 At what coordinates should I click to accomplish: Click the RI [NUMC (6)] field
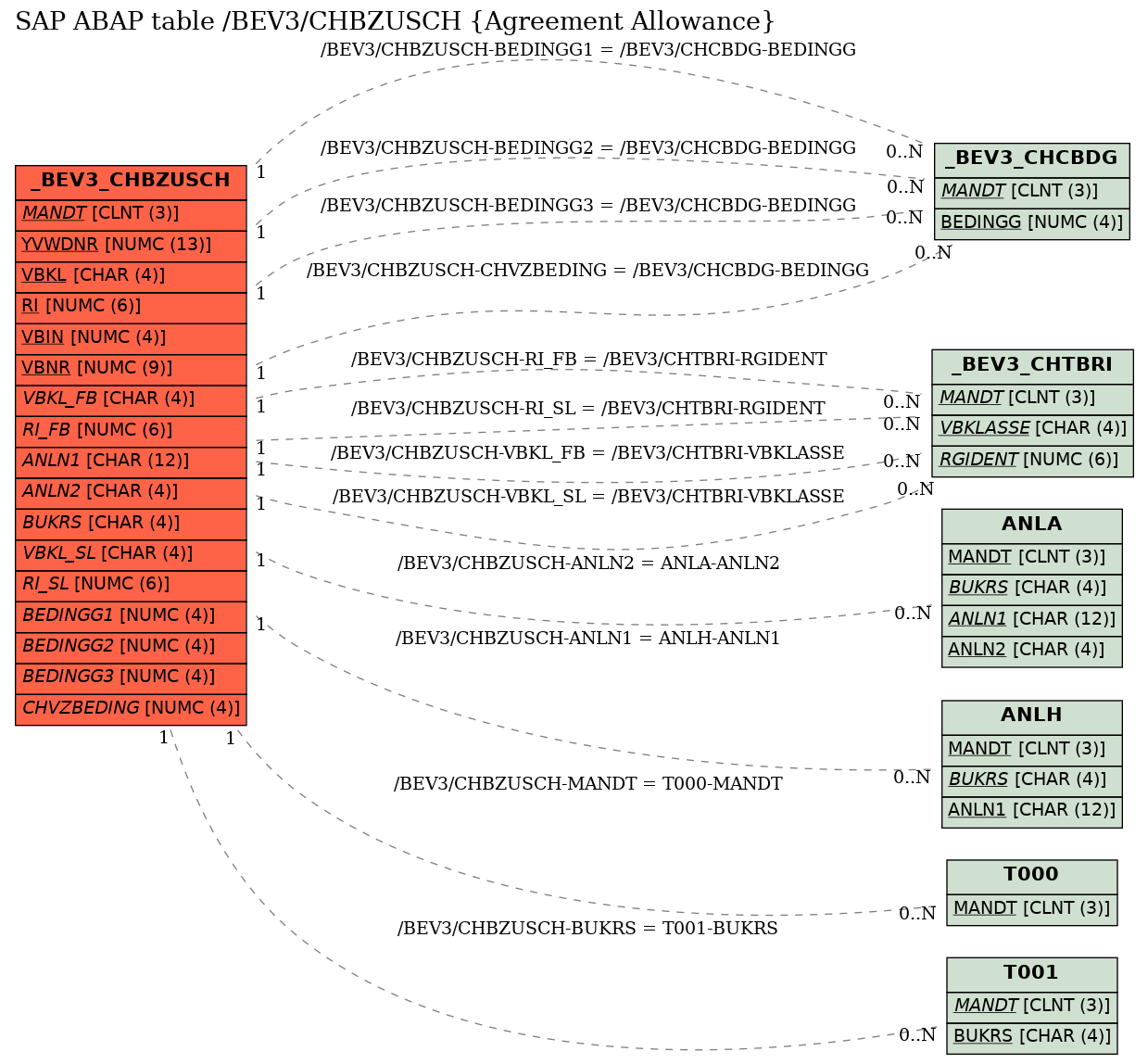click(x=131, y=307)
